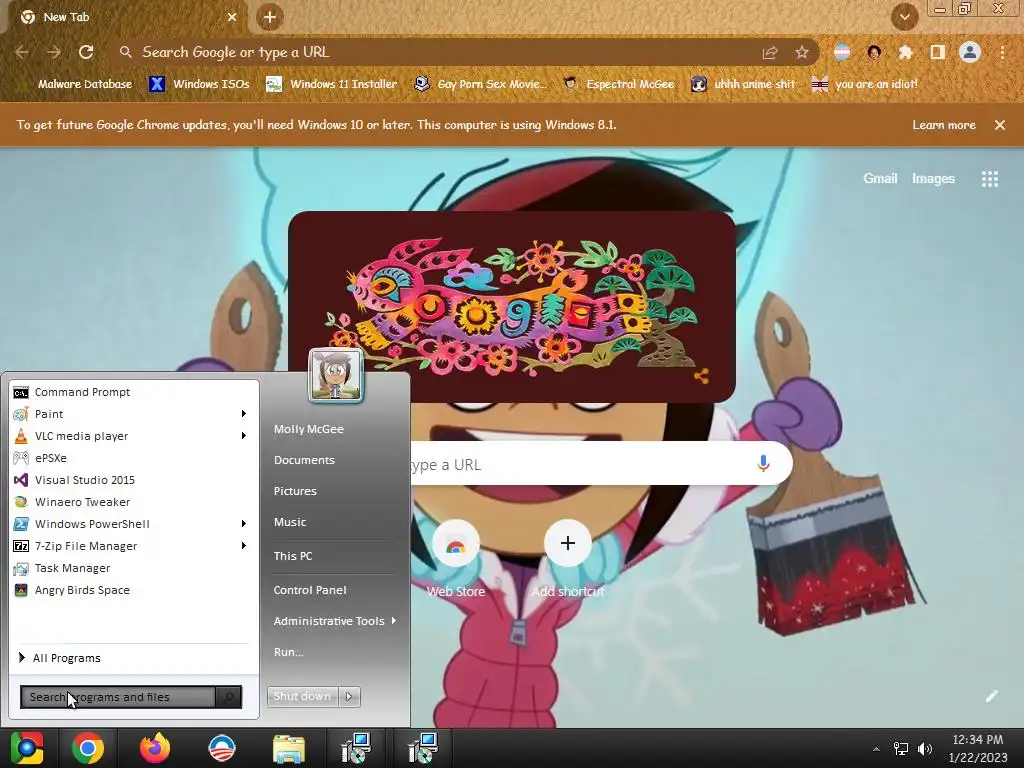
Task: Open the tab search dropdown arrow
Action: coord(904,17)
